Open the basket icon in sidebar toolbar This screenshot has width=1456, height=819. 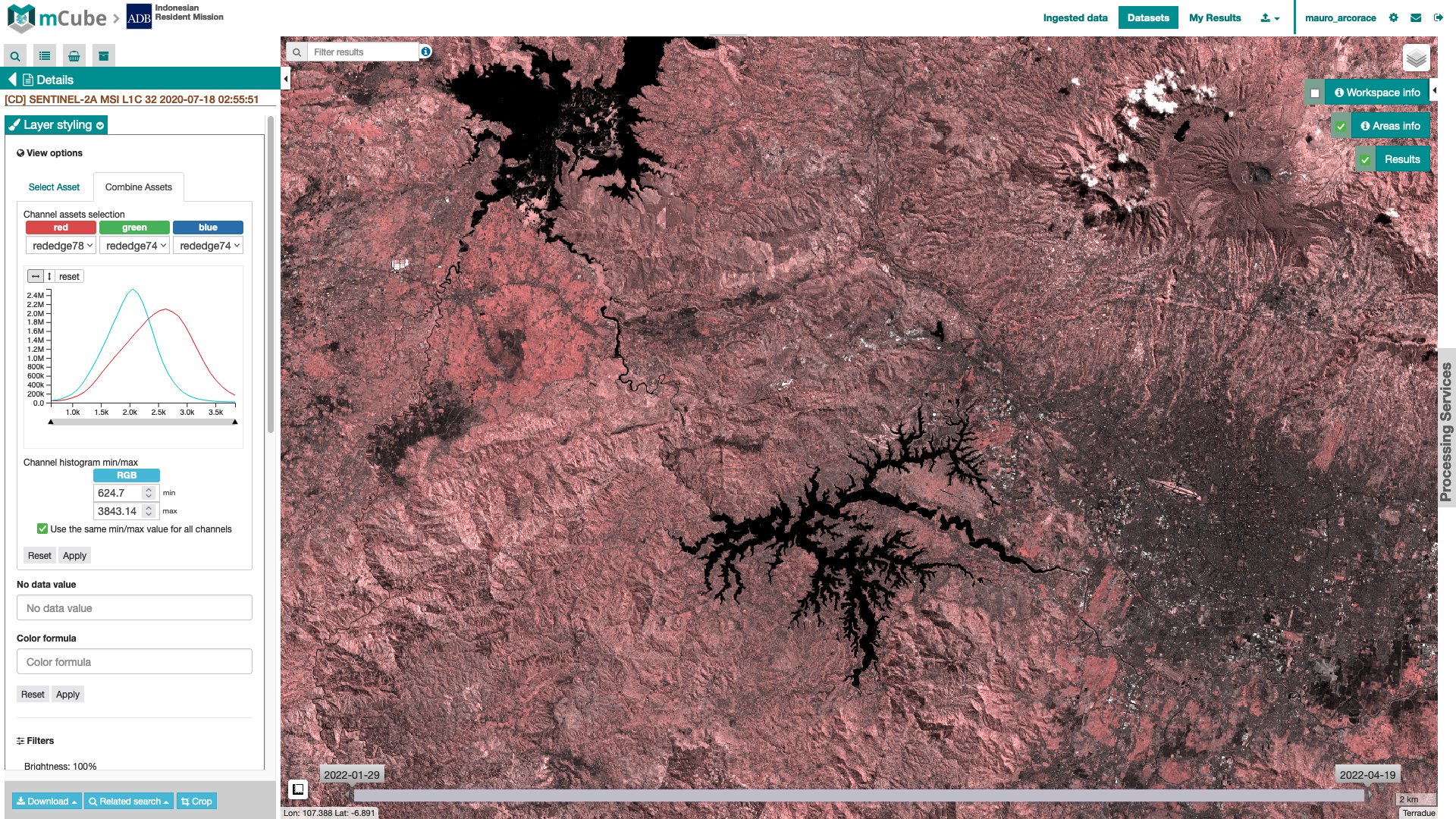[74, 56]
